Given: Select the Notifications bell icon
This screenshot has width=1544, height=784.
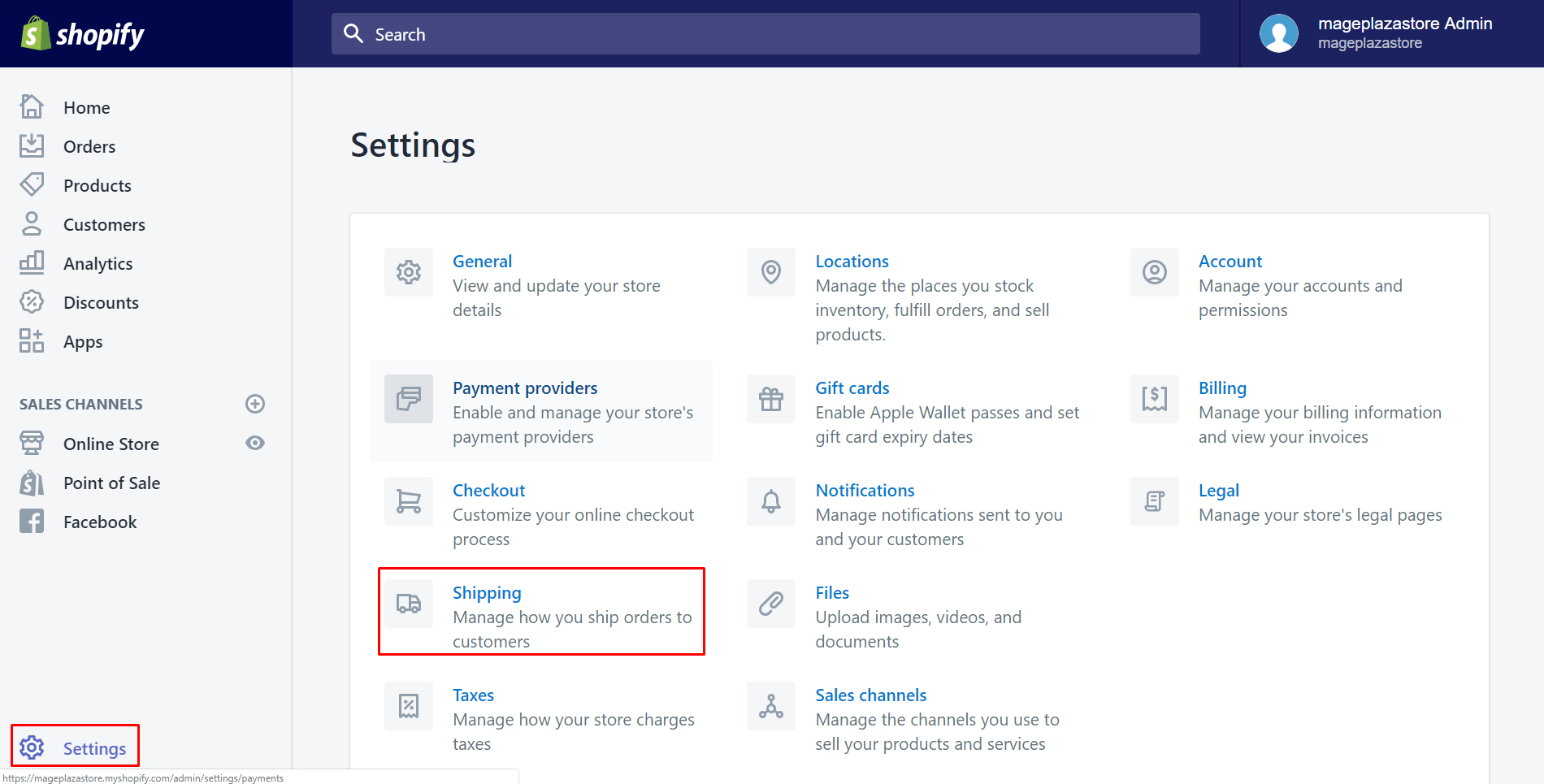Looking at the screenshot, I should coord(771,501).
